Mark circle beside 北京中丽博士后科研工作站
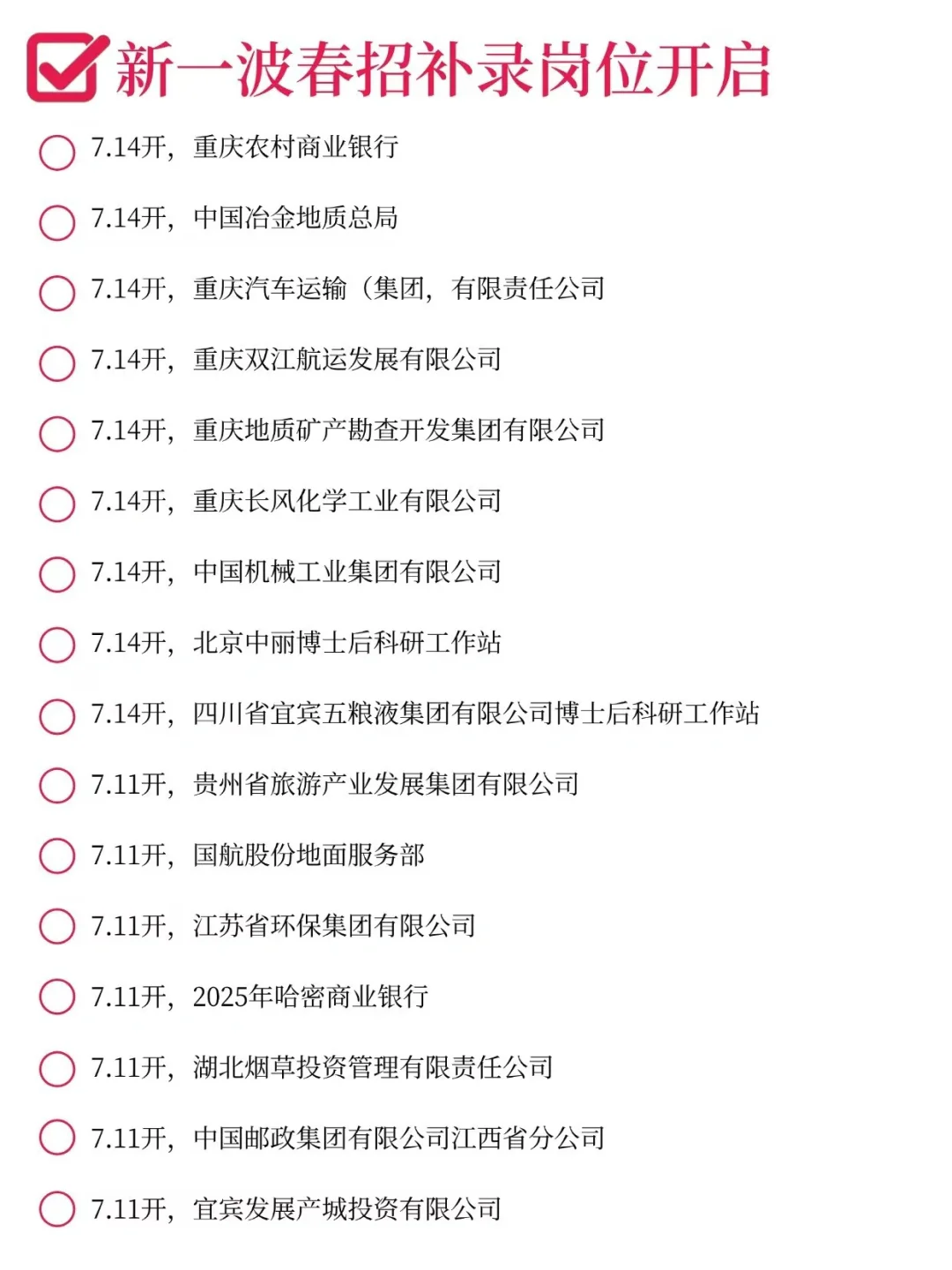Screen dimensions: 952x1270 coord(57,645)
